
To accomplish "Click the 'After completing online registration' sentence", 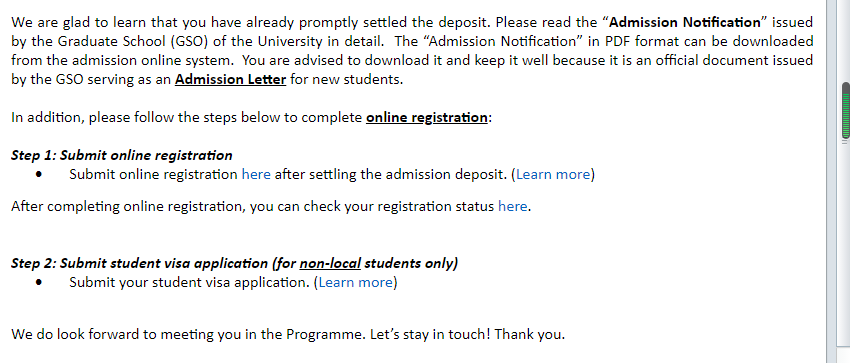I will tap(271, 206).
